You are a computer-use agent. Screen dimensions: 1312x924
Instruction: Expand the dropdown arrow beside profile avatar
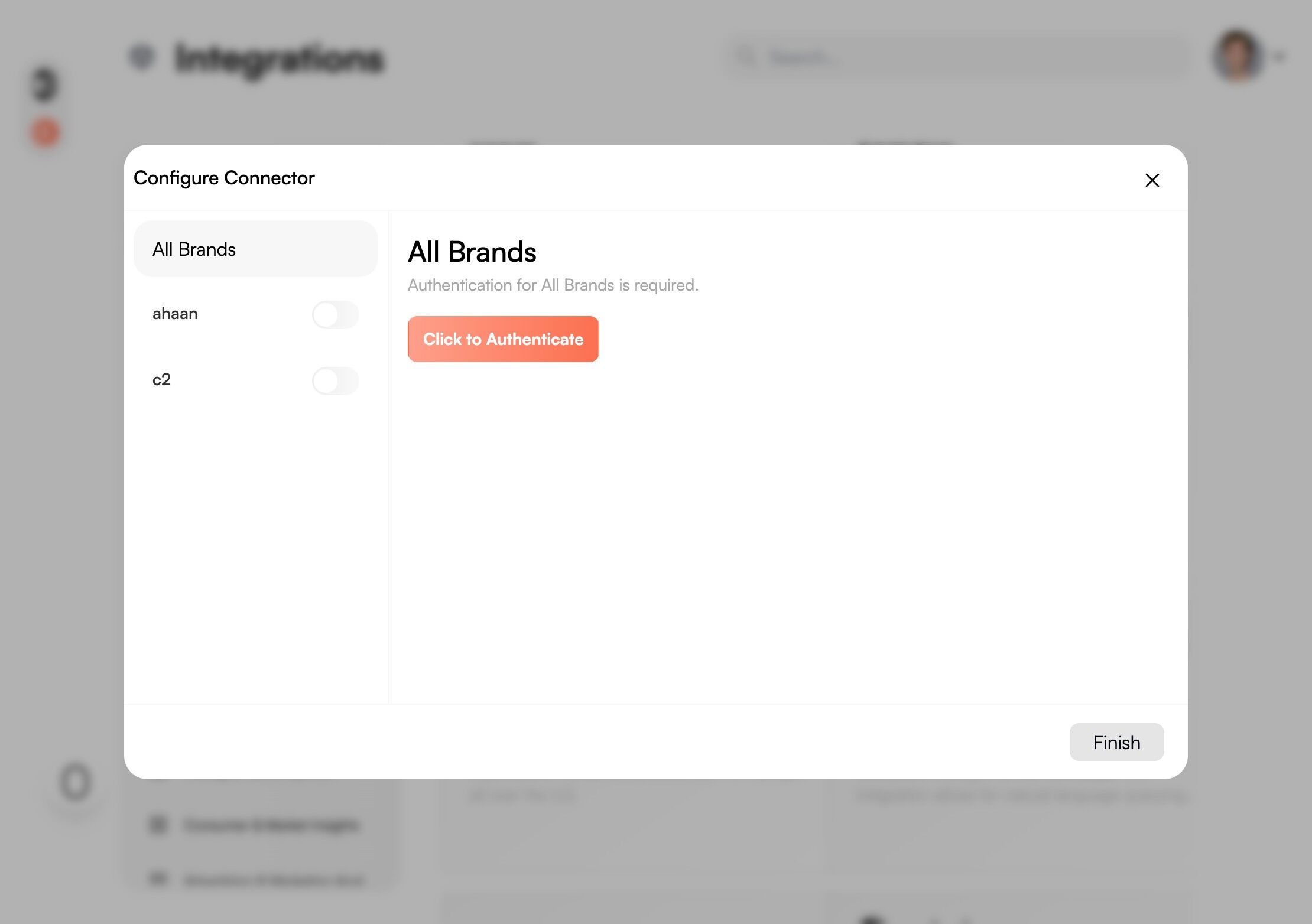1279,57
